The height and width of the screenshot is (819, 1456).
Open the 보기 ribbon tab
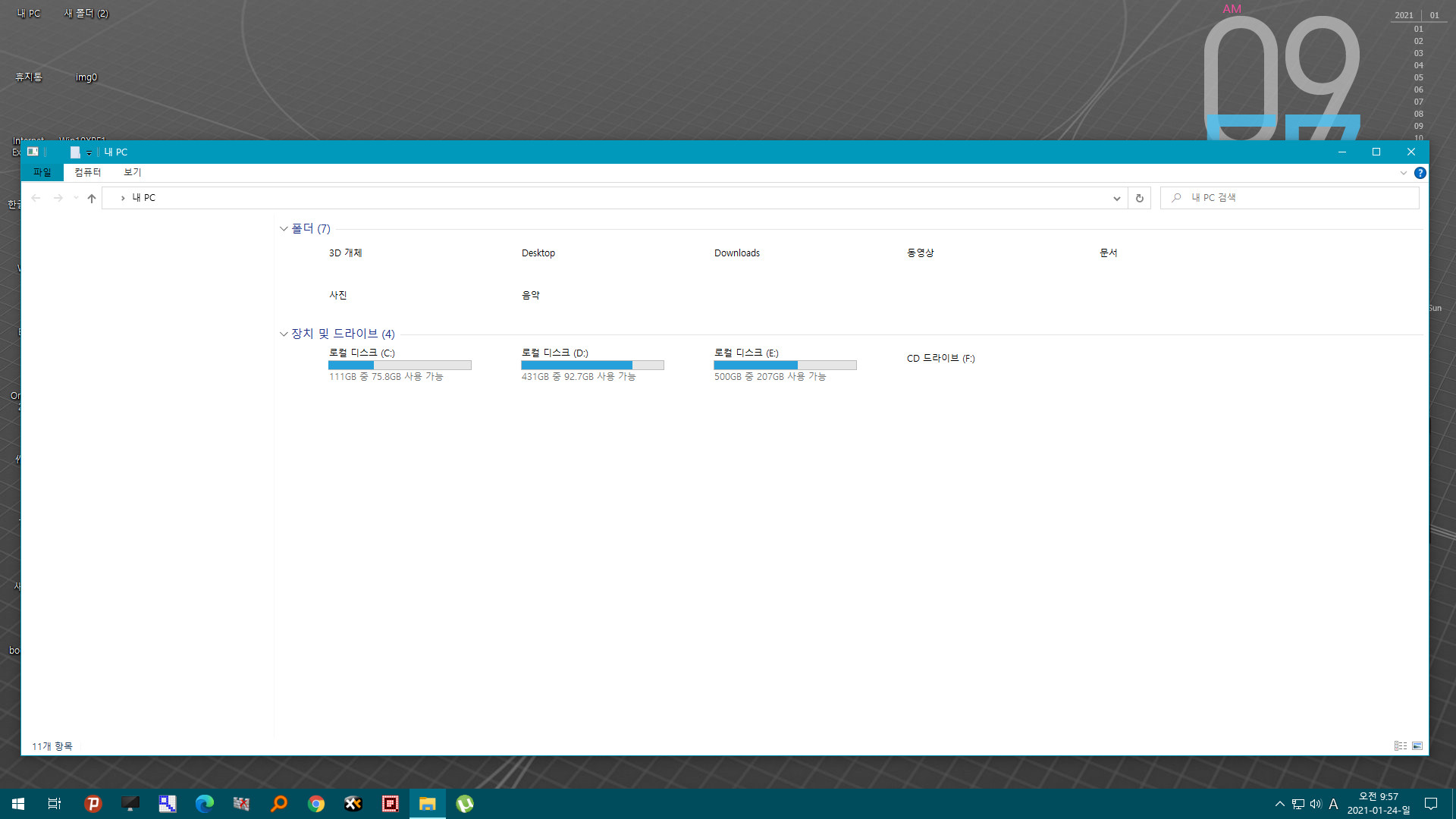133,172
